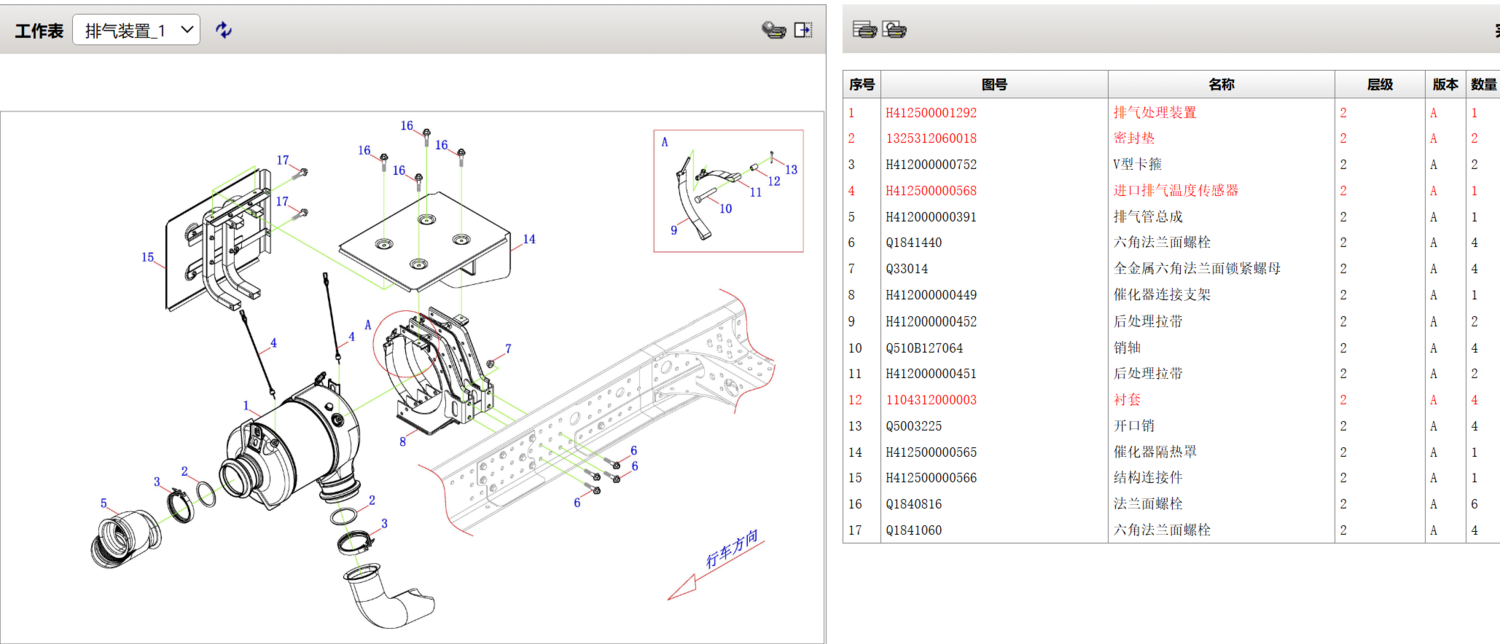Click callout number 8 below bracket
Screen dimensions: 1500x644
coord(403,440)
